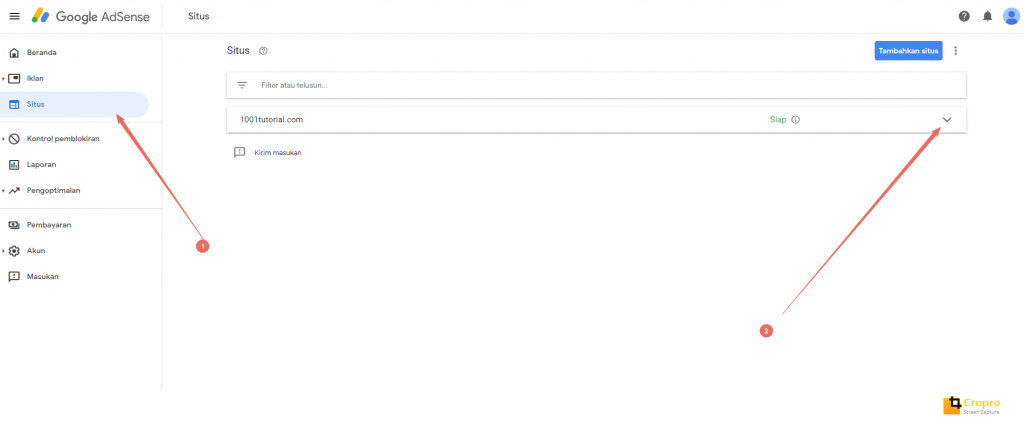Expand the Pengoptimalan submenu arrow
The image size is (1024, 424).
tap(3, 191)
